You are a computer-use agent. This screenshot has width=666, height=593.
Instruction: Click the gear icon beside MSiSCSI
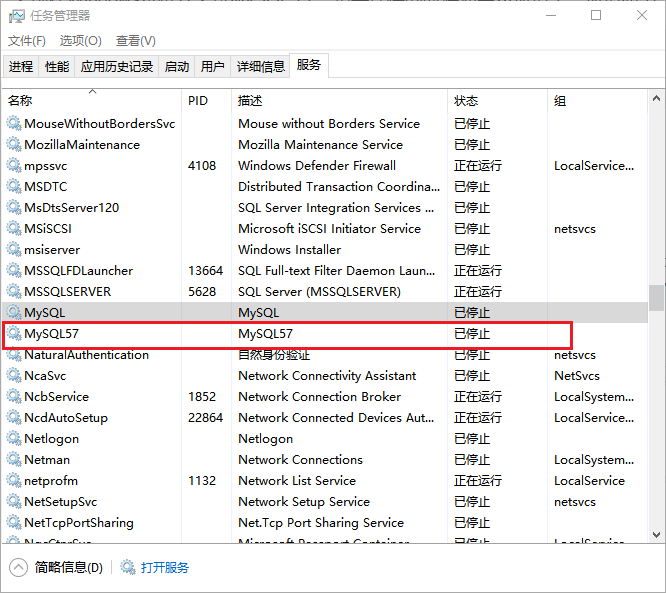tap(14, 229)
